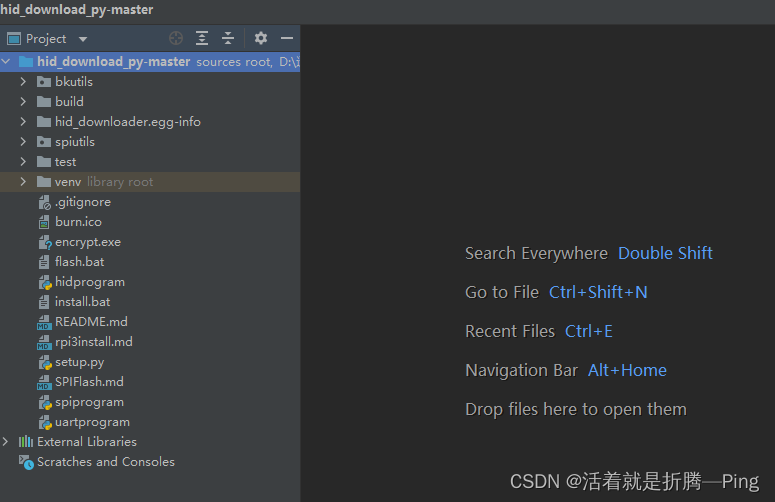This screenshot has width=775, height=502.
Task: Click the Project view window icon
Action: [14, 39]
